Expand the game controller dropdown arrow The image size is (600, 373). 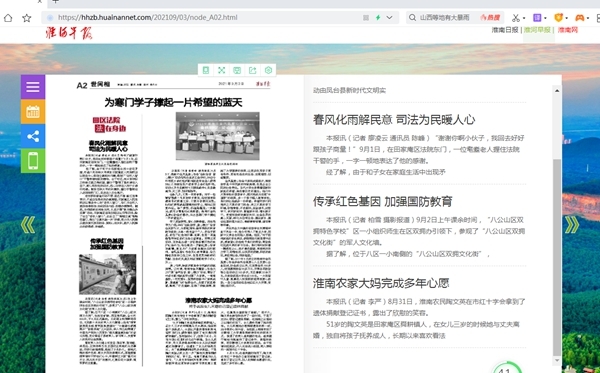click(588, 18)
